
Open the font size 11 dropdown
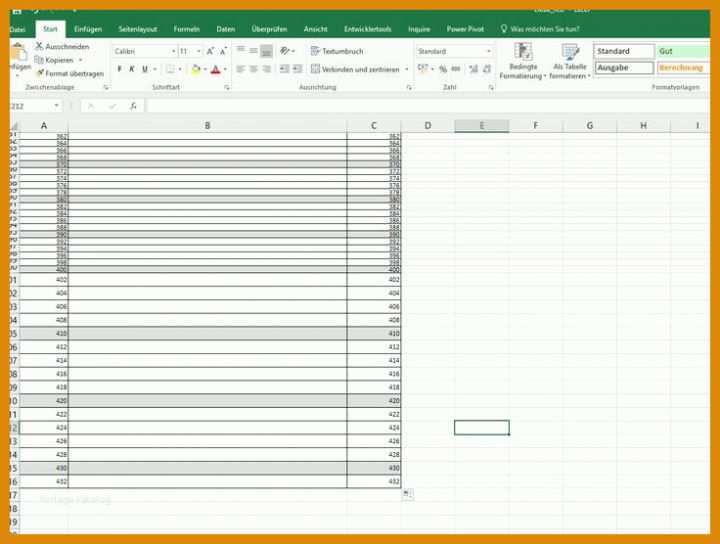click(x=198, y=51)
